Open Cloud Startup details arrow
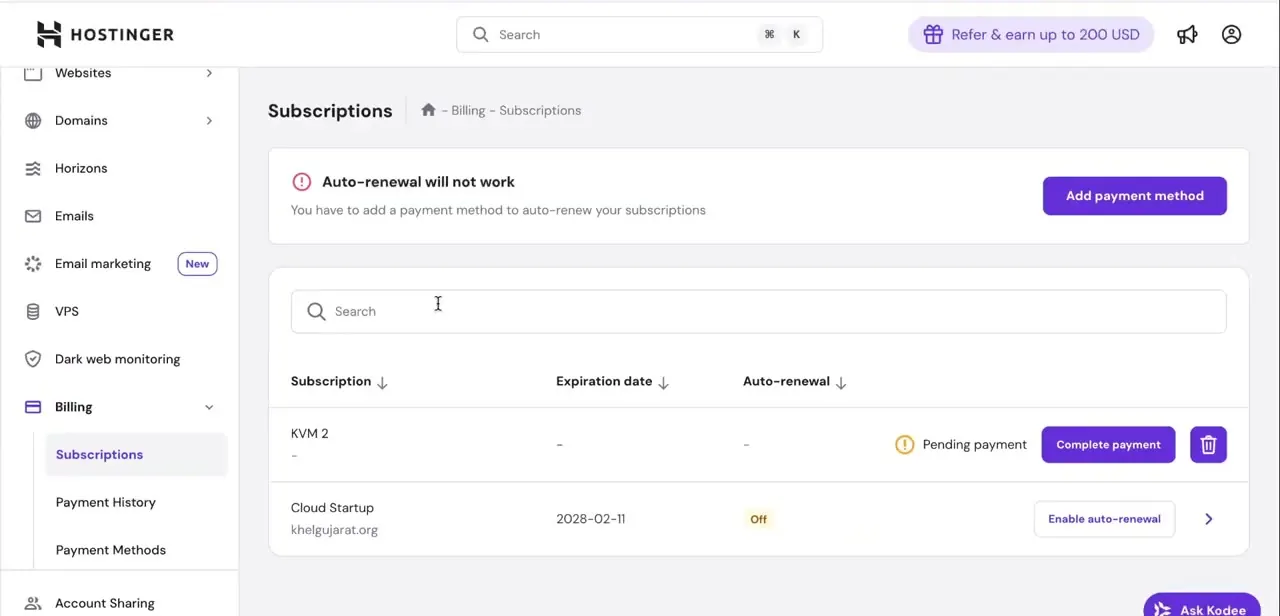This screenshot has height=616, width=1280. pyautogui.click(x=1208, y=519)
